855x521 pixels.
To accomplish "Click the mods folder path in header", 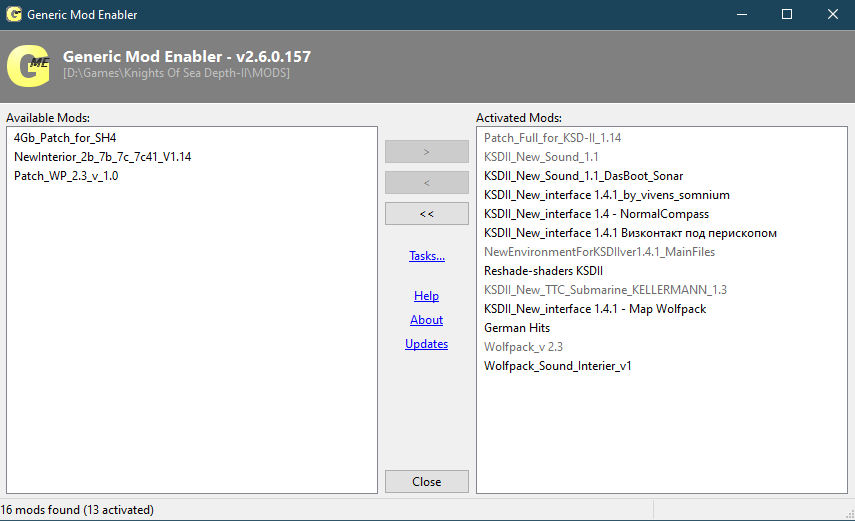I will tap(176, 73).
